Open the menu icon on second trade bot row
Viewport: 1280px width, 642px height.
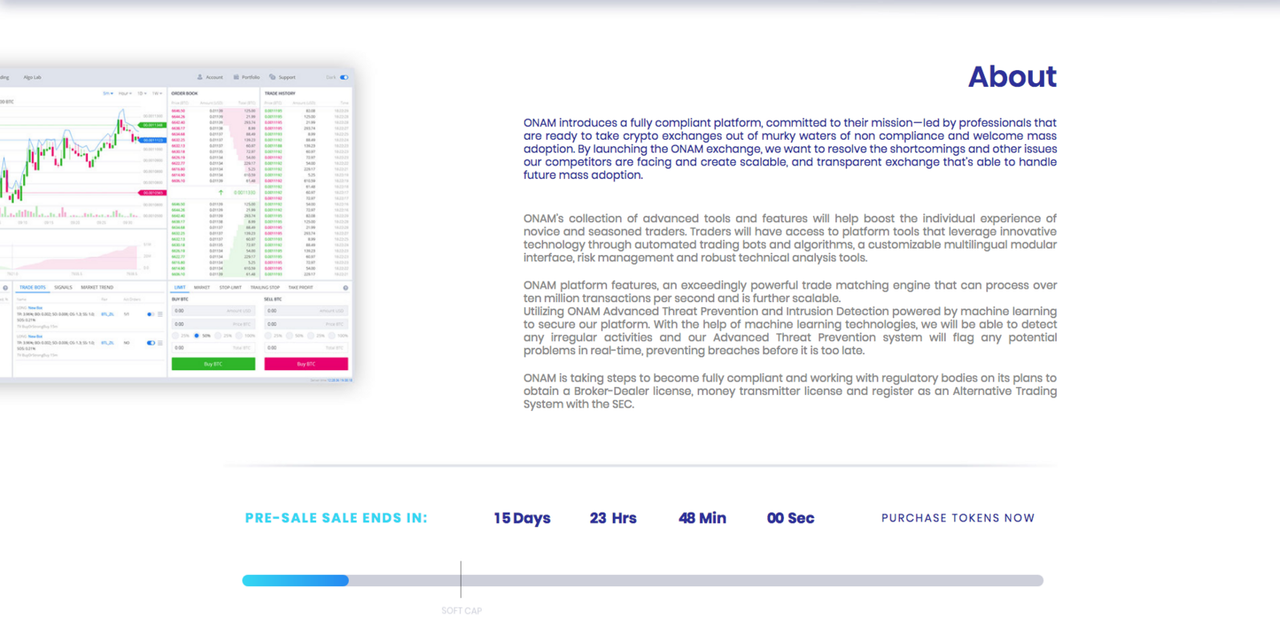pyautogui.click(x=160, y=343)
